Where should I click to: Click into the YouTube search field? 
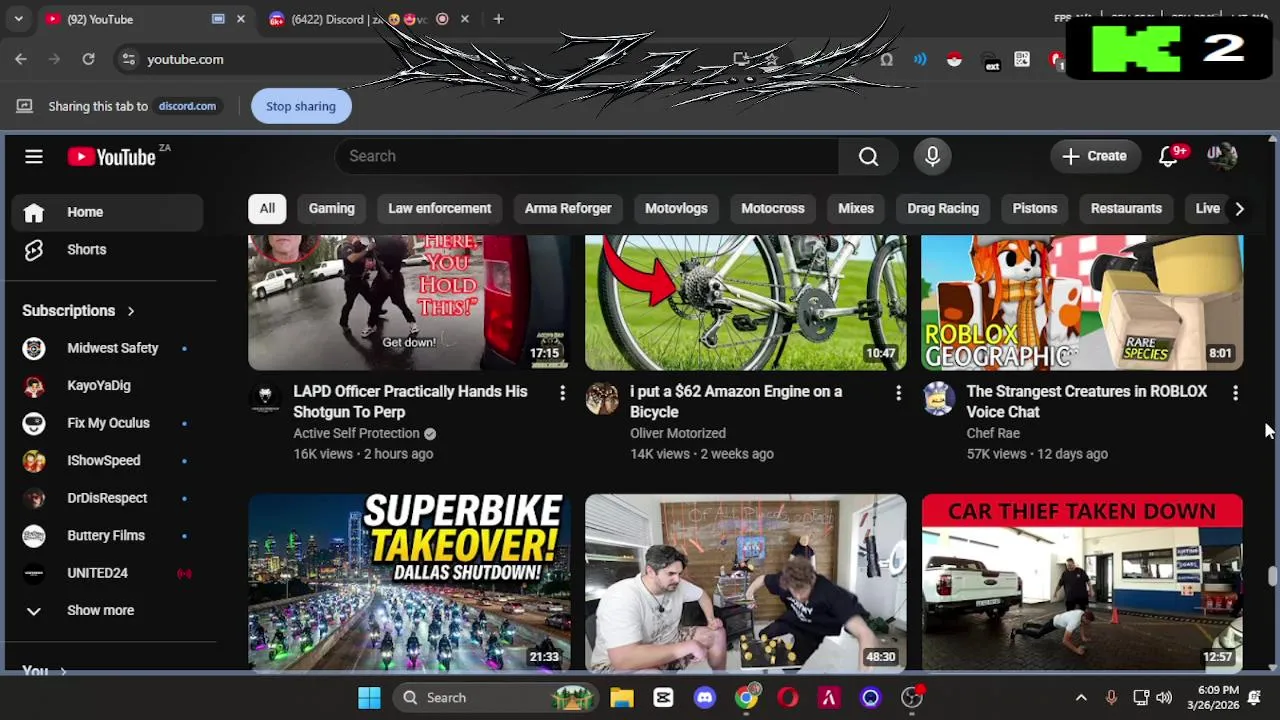point(587,156)
